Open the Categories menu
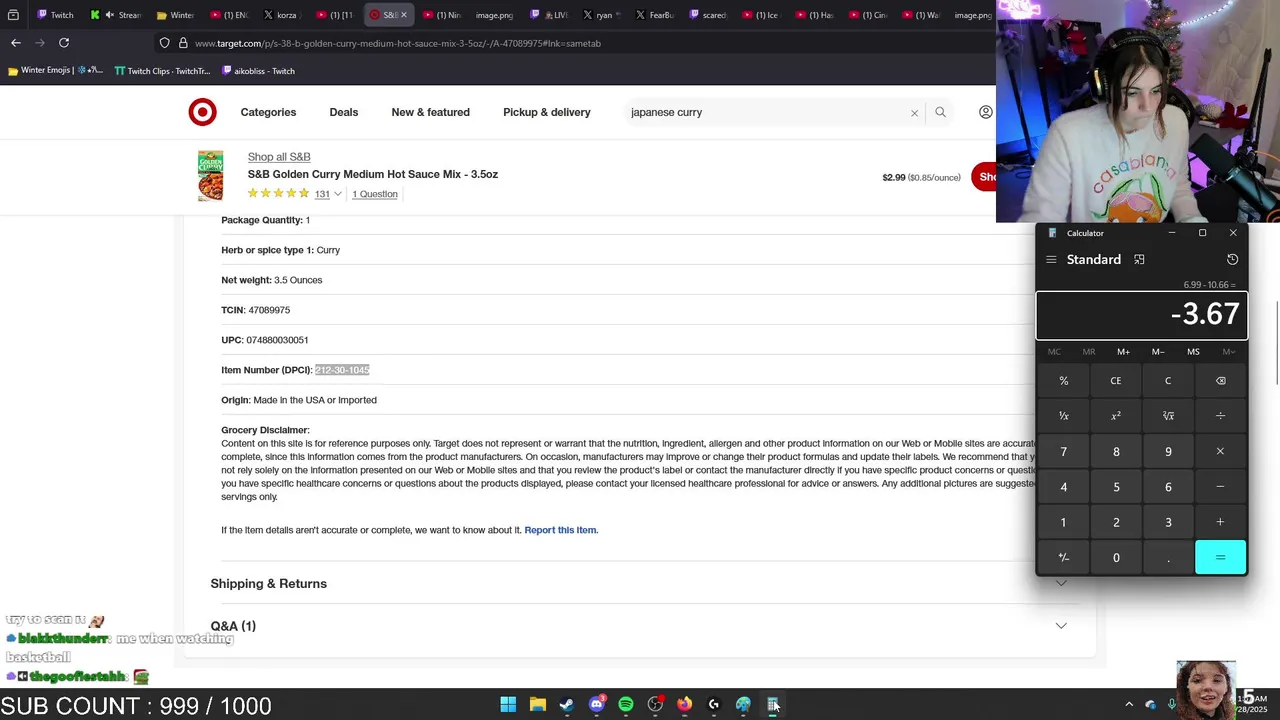1280x720 pixels. [268, 112]
